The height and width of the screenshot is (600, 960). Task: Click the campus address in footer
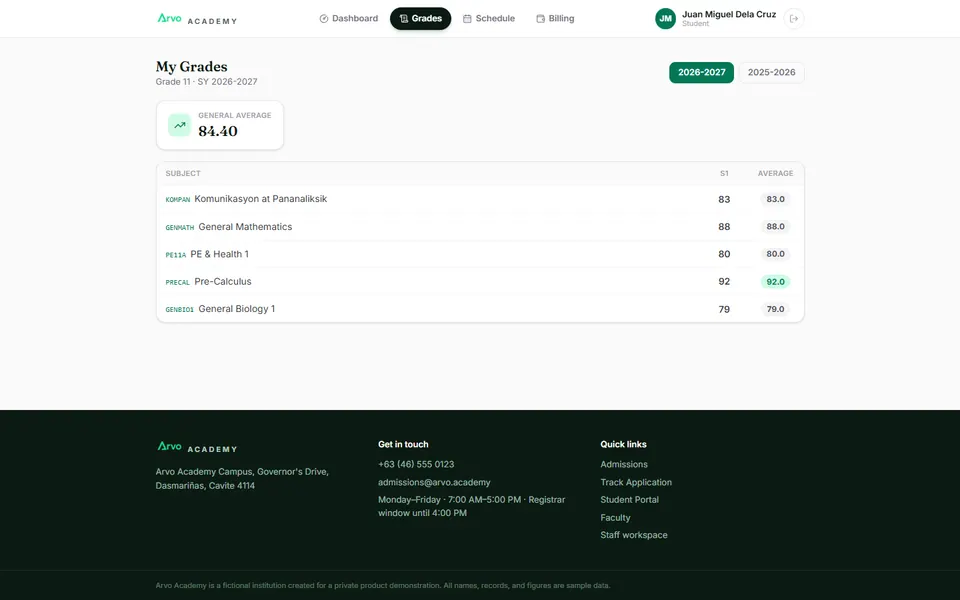242,479
